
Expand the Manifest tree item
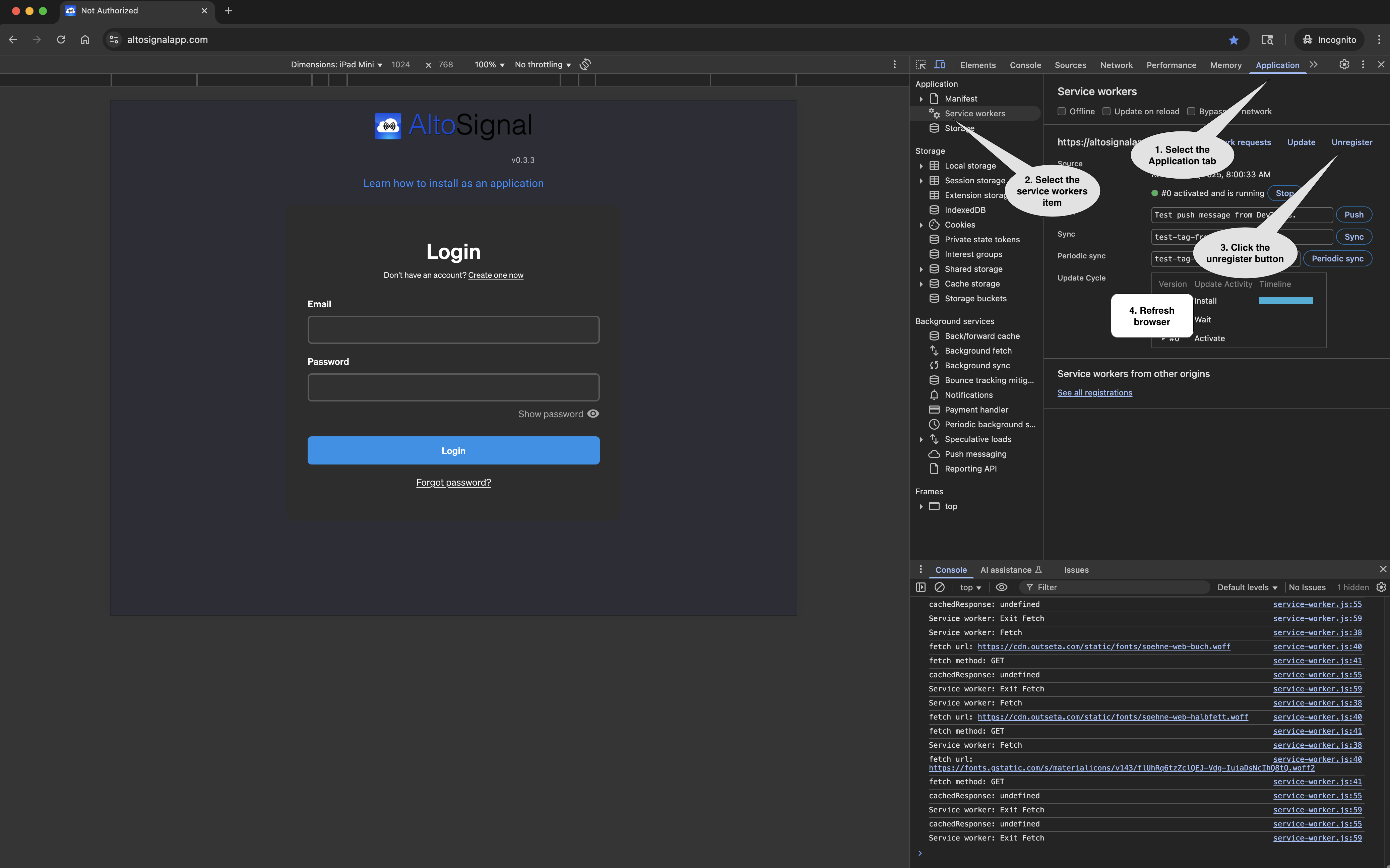(x=921, y=99)
